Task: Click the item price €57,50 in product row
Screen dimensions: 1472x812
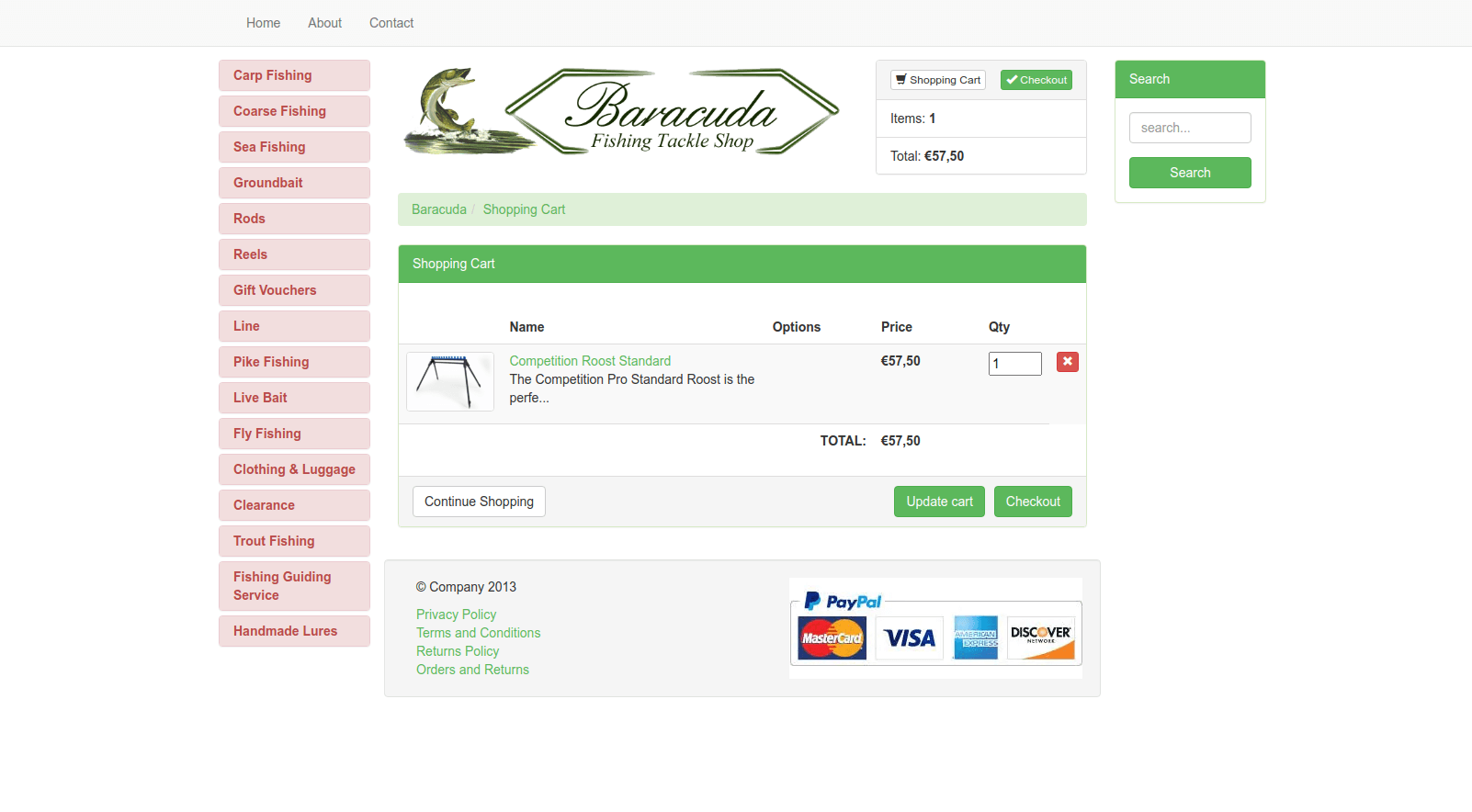Action: click(x=900, y=361)
